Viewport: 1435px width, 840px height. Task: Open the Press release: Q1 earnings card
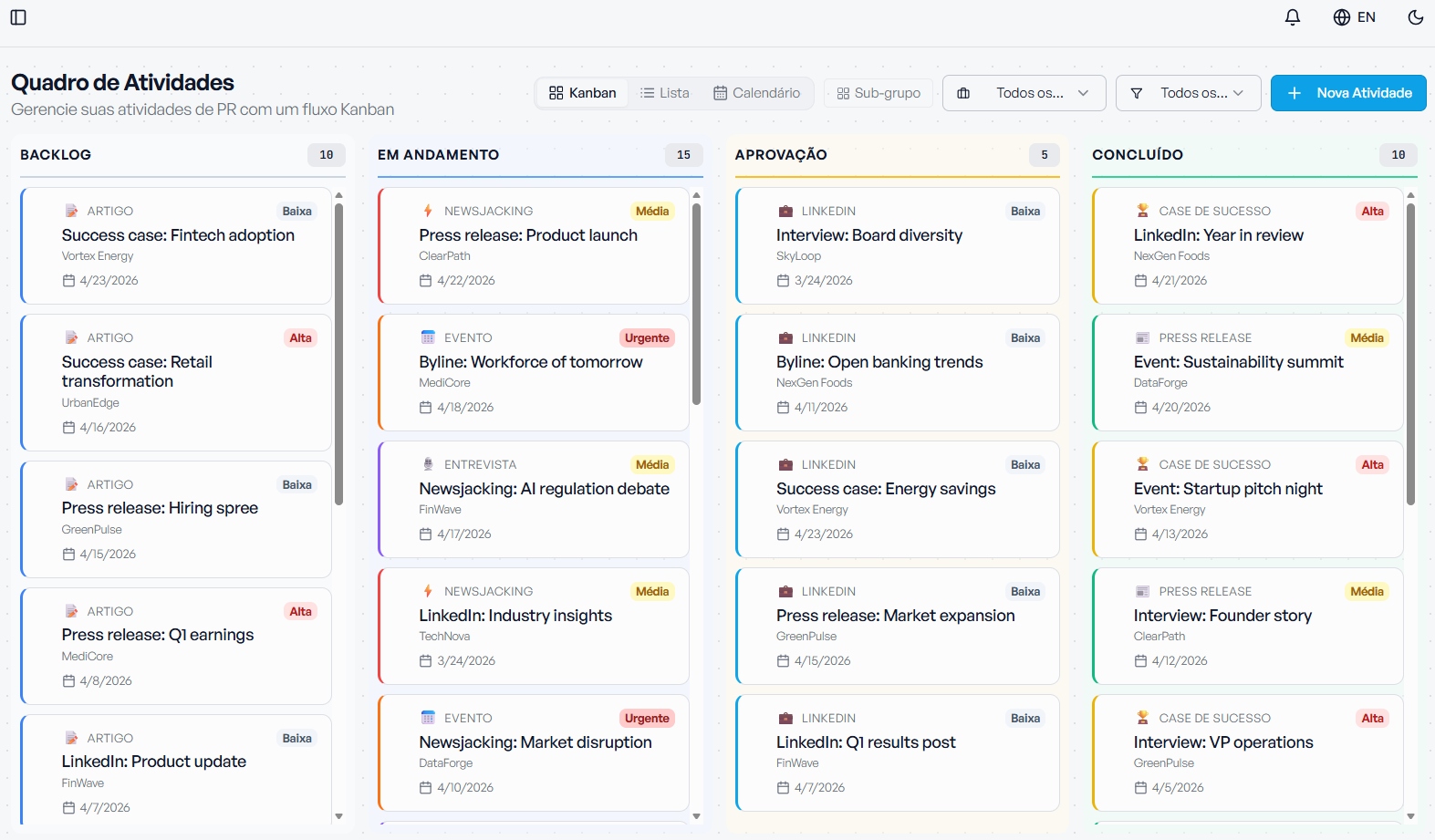point(176,645)
